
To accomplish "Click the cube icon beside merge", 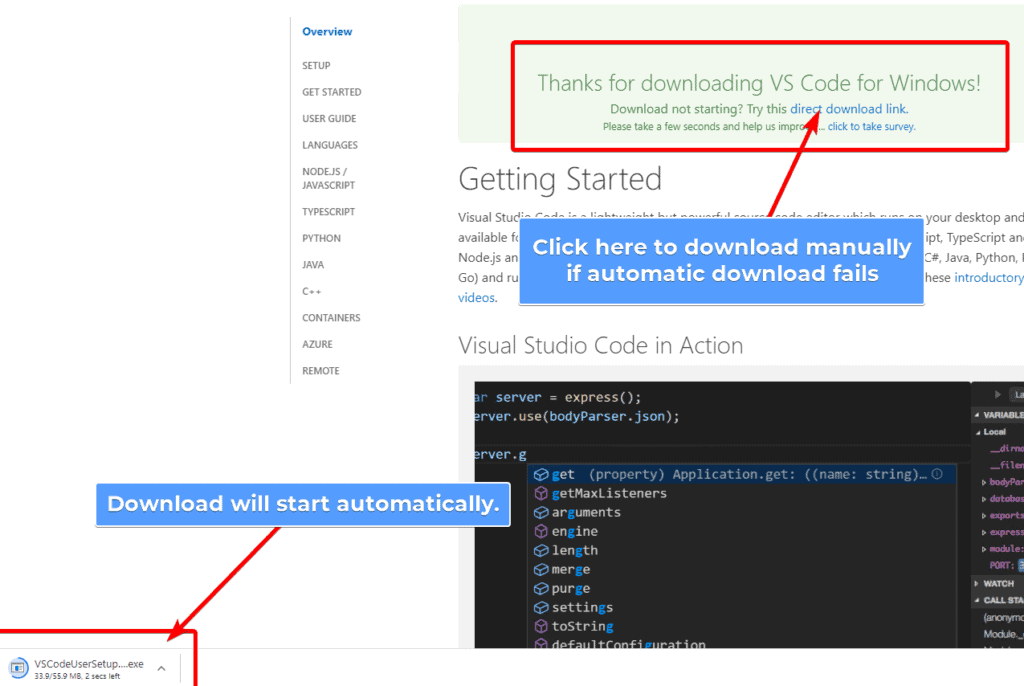I will (x=541, y=569).
